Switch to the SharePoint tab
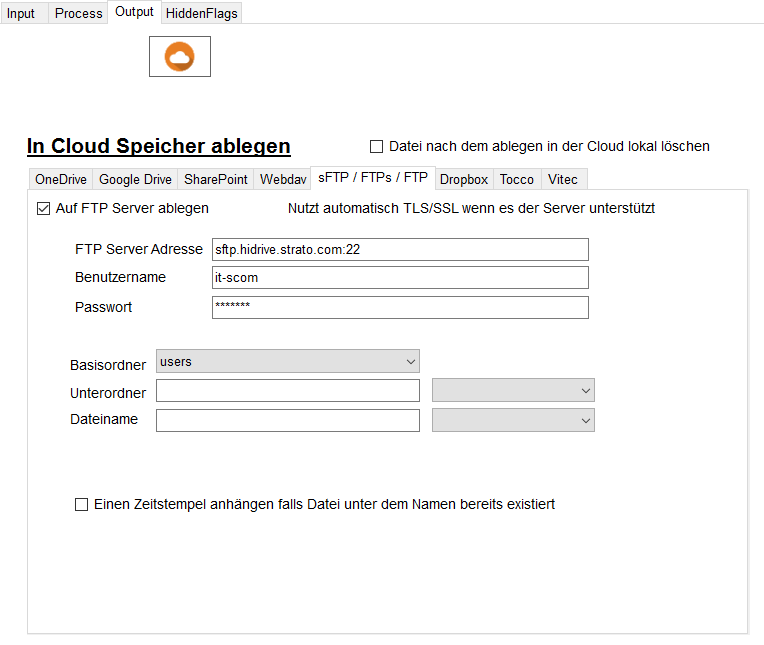Image resolution: width=764 pixels, height=645 pixels. point(215,180)
